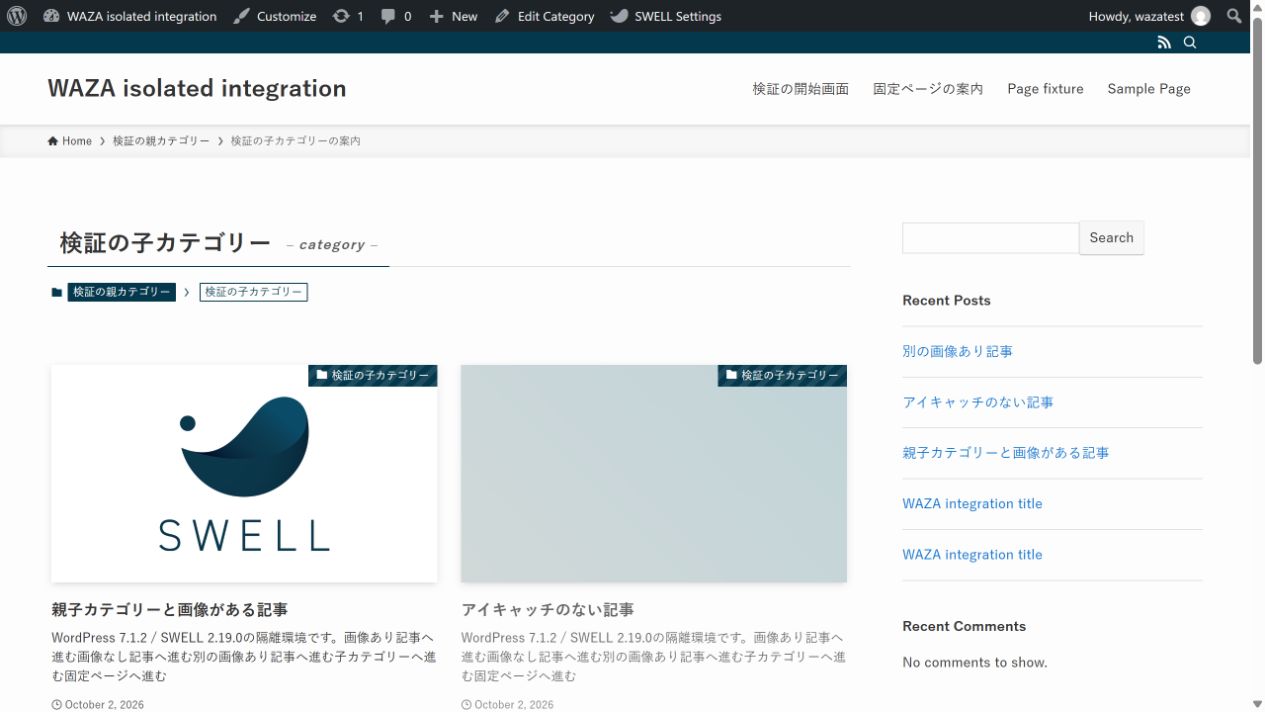
Task: Open post title 親子カテゴリーと画像がある記事
Action: [170, 609]
